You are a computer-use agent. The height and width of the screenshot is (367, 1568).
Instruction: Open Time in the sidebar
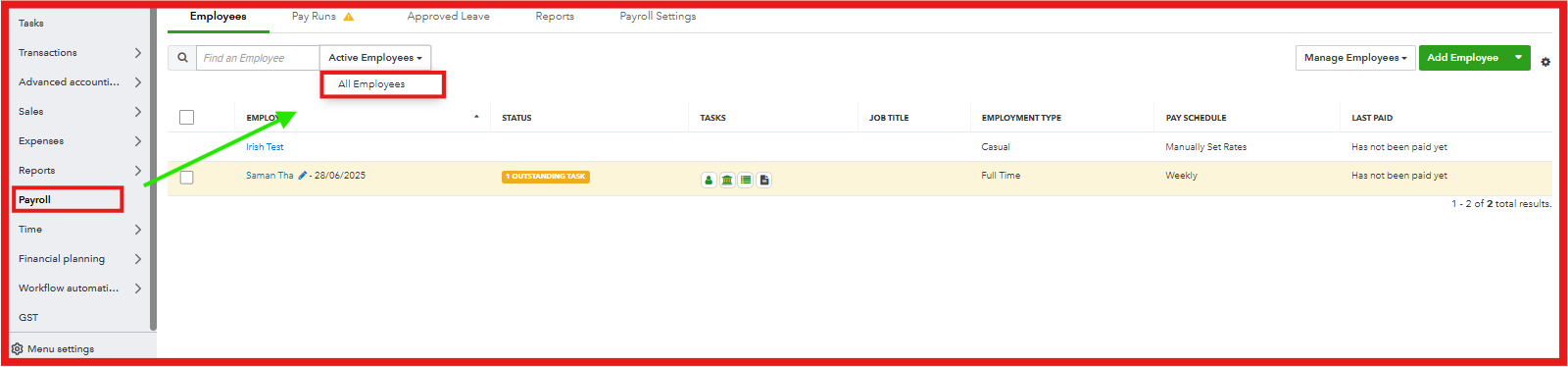click(x=30, y=230)
